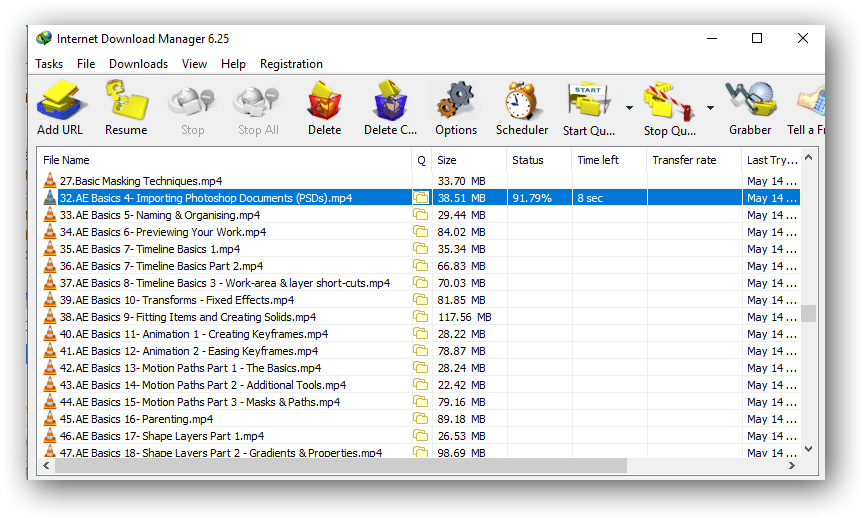This screenshot has width=864, height=518.
Task: Sort by Status column header
Action: pyautogui.click(x=539, y=160)
